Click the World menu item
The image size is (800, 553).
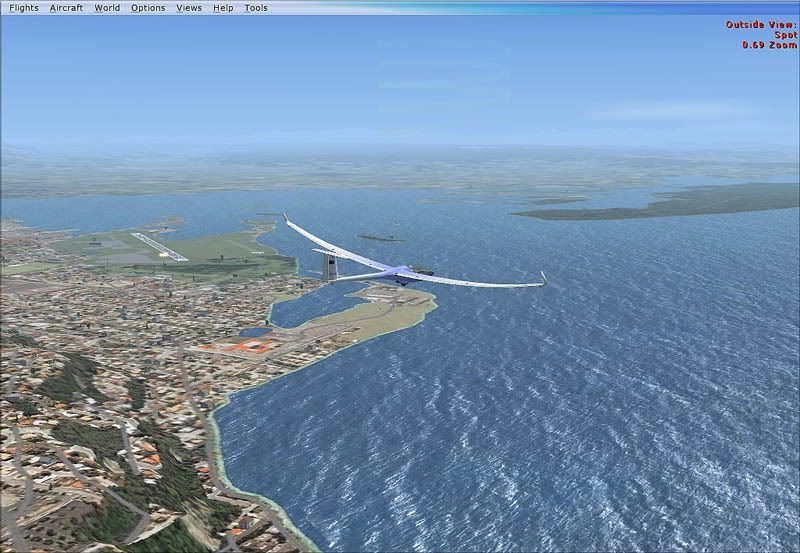107,8
